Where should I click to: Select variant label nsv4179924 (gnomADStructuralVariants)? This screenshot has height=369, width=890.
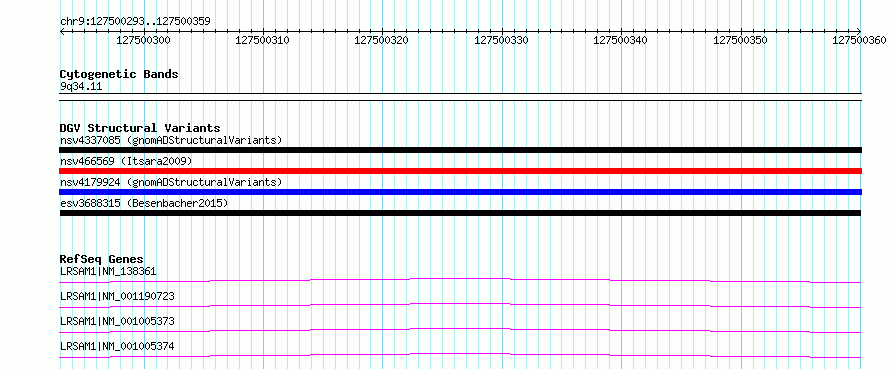tap(171, 182)
